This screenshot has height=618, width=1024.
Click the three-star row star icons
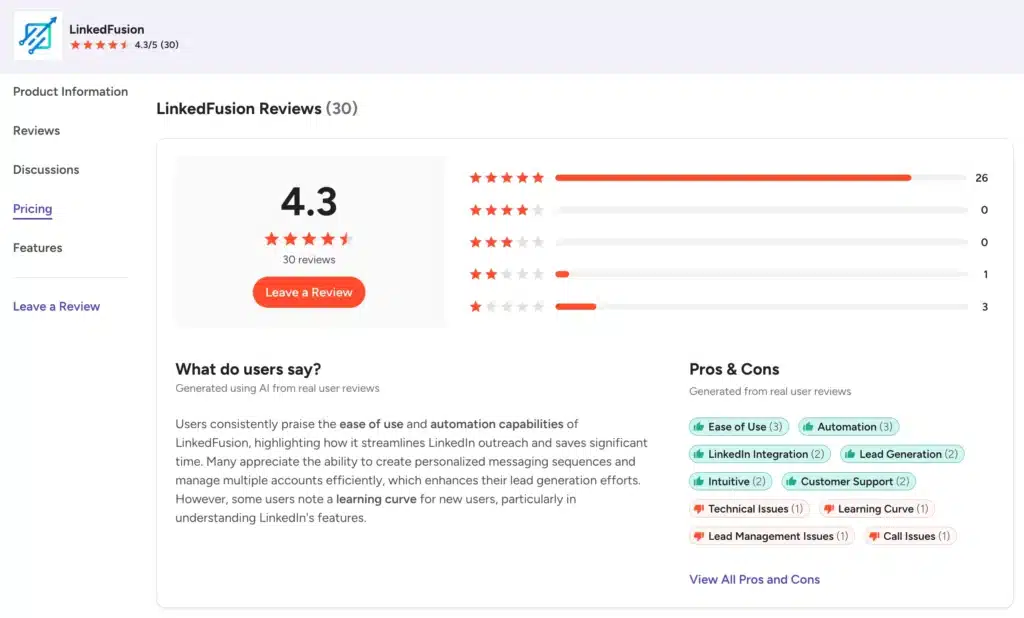point(507,242)
